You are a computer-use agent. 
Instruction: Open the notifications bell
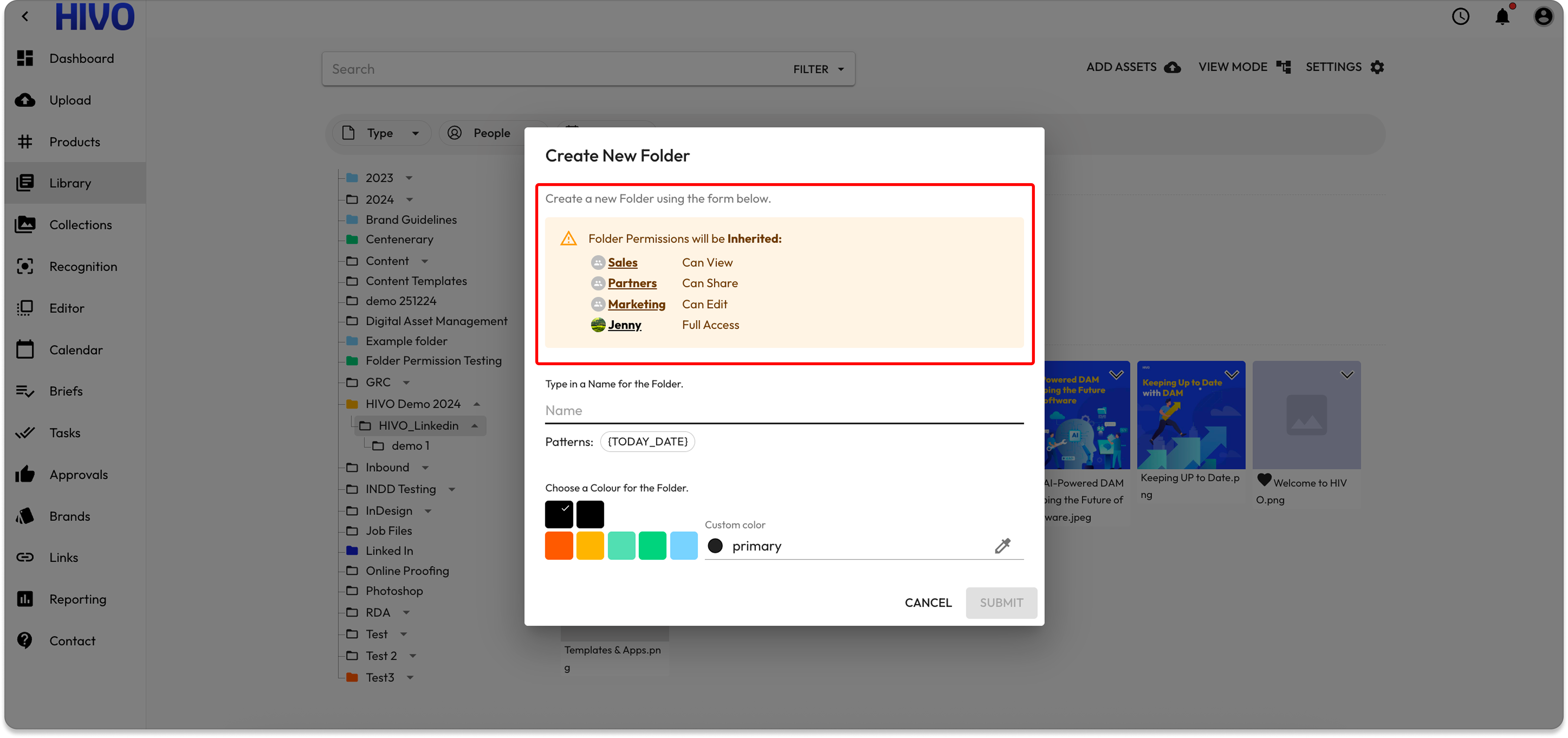click(x=1502, y=17)
